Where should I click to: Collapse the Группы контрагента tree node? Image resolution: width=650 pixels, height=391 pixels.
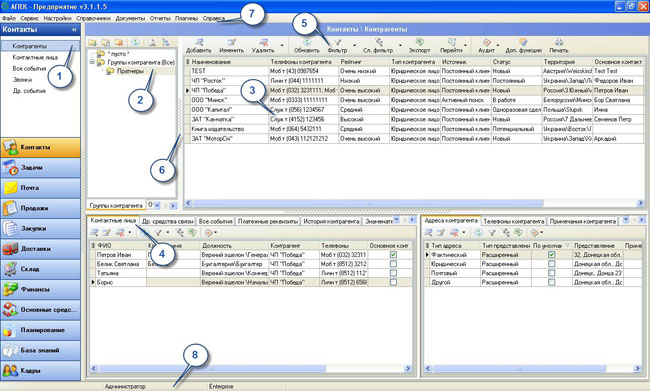point(92,62)
